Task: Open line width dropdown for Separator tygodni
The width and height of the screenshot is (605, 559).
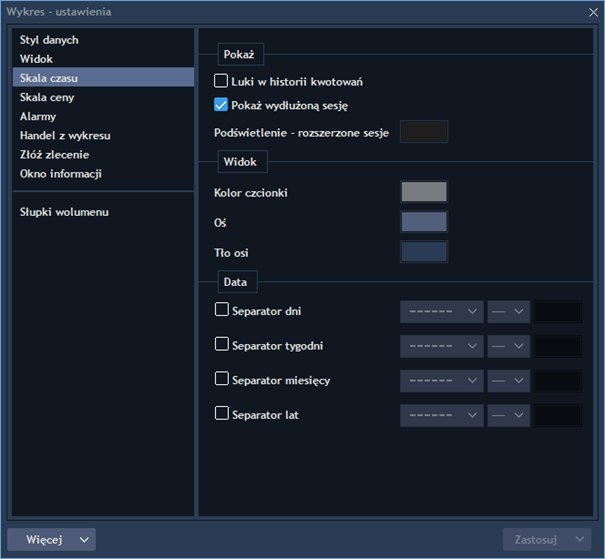Action: click(x=509, y=346)
